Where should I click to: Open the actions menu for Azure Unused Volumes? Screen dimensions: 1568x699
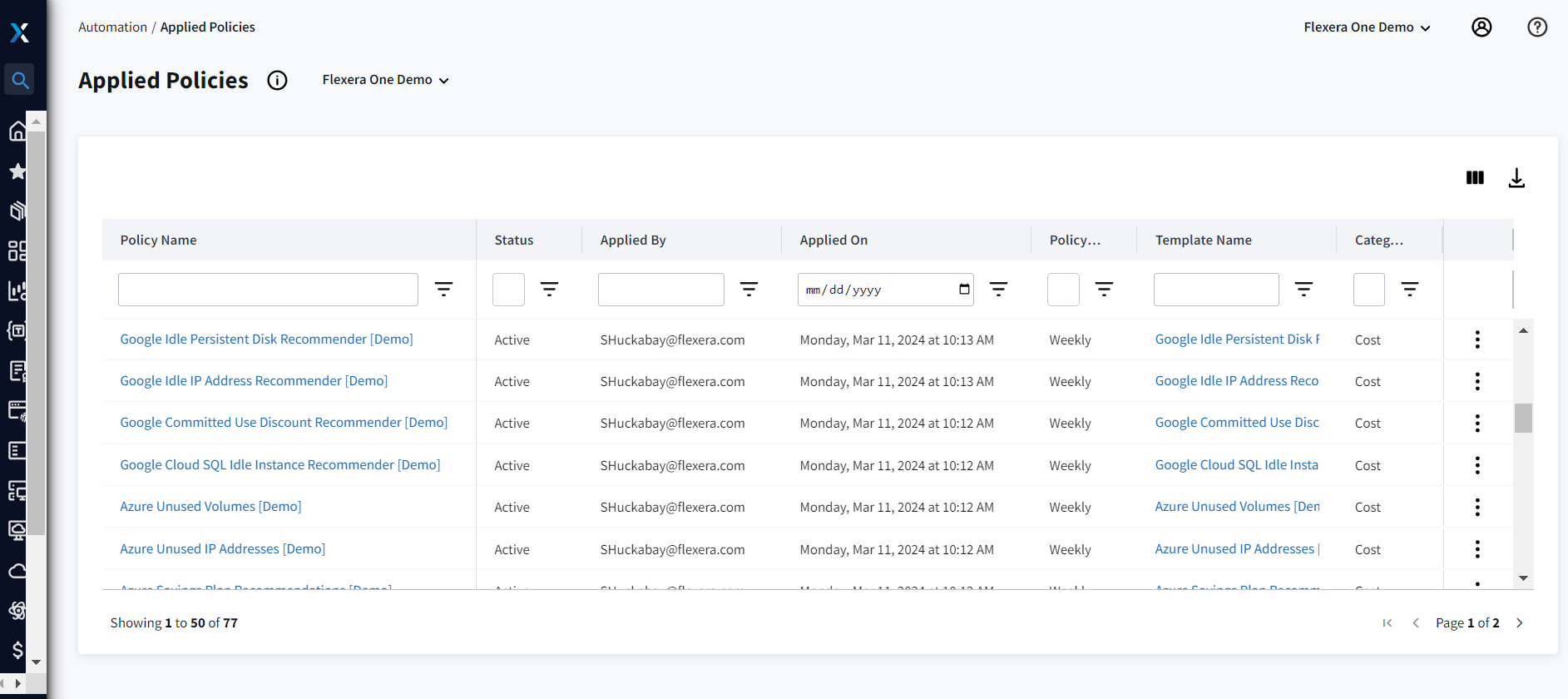point(1477,508)
